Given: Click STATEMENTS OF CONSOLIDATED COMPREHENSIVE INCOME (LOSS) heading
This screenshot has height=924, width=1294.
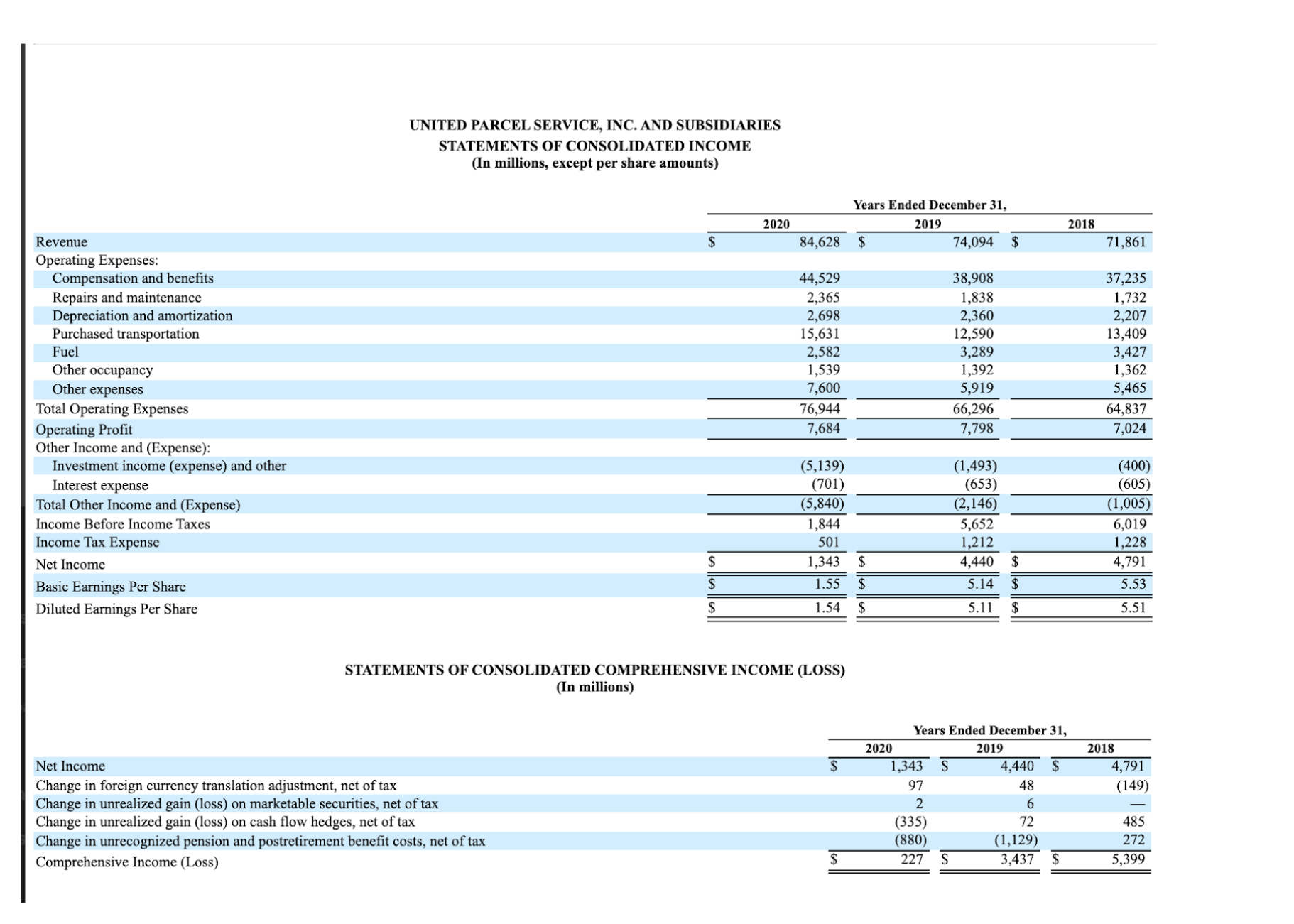Looking at the screenshot, I should click(x=594, y=668).
